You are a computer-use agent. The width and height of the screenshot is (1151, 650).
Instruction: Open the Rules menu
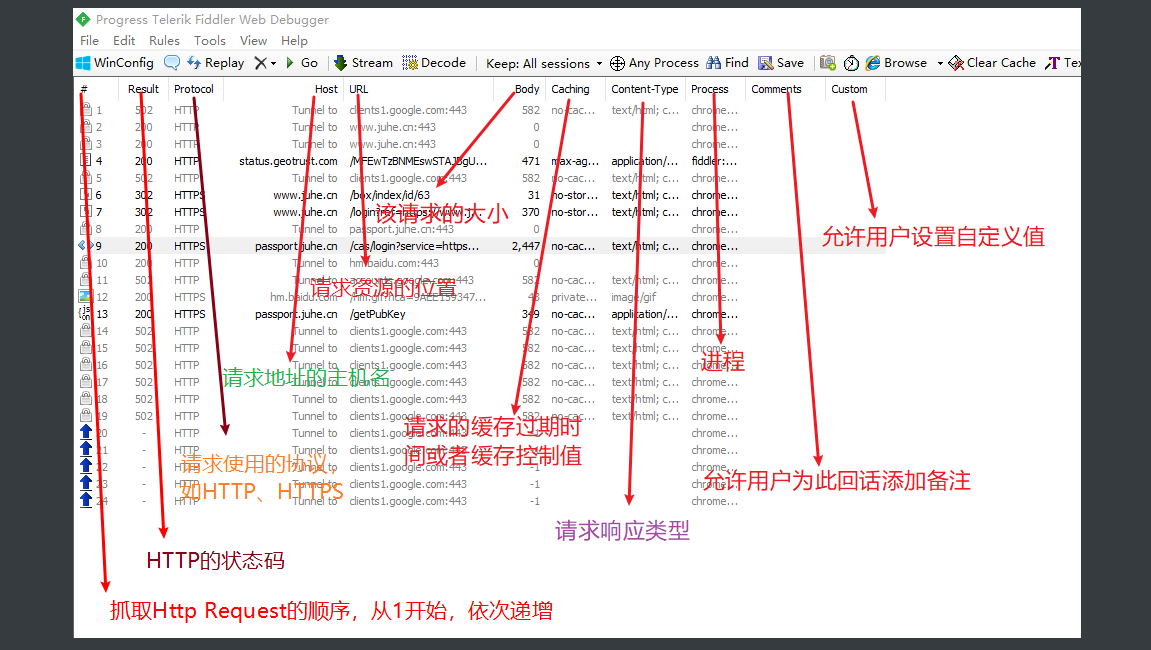pos(164,41)
